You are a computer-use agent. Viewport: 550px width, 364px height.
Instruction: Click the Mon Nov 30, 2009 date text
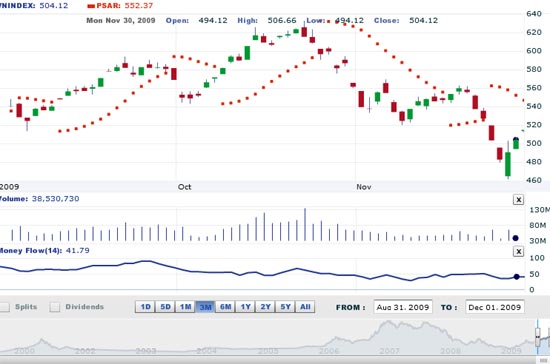(121, 20)
